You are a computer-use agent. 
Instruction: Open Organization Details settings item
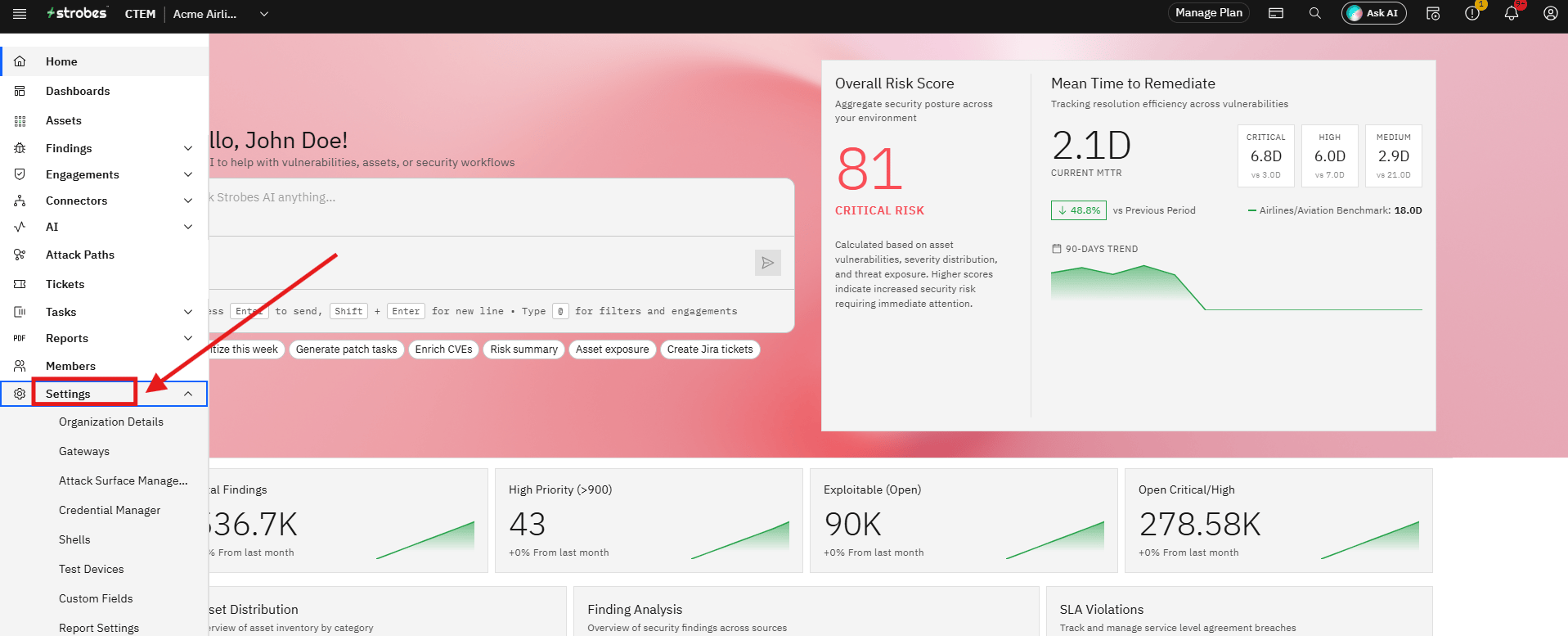(111, 422)
